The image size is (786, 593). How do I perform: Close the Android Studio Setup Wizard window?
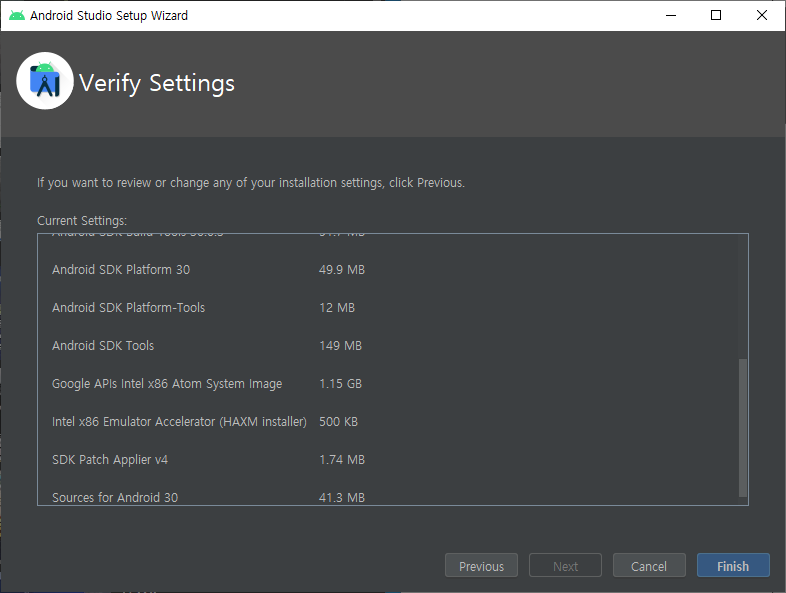761,16
